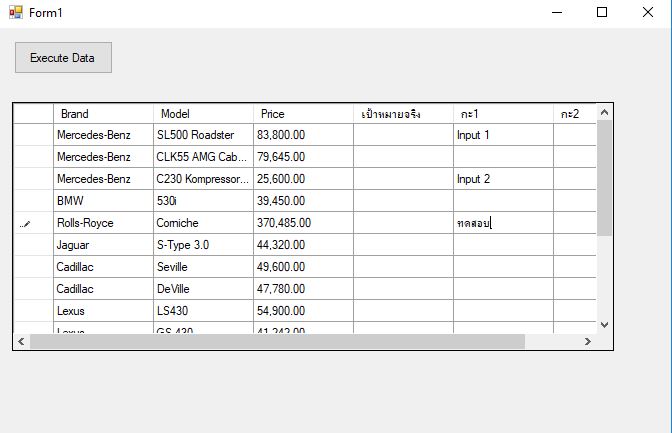Select the SL500 Roadster model cell

(x=203, y=135)
